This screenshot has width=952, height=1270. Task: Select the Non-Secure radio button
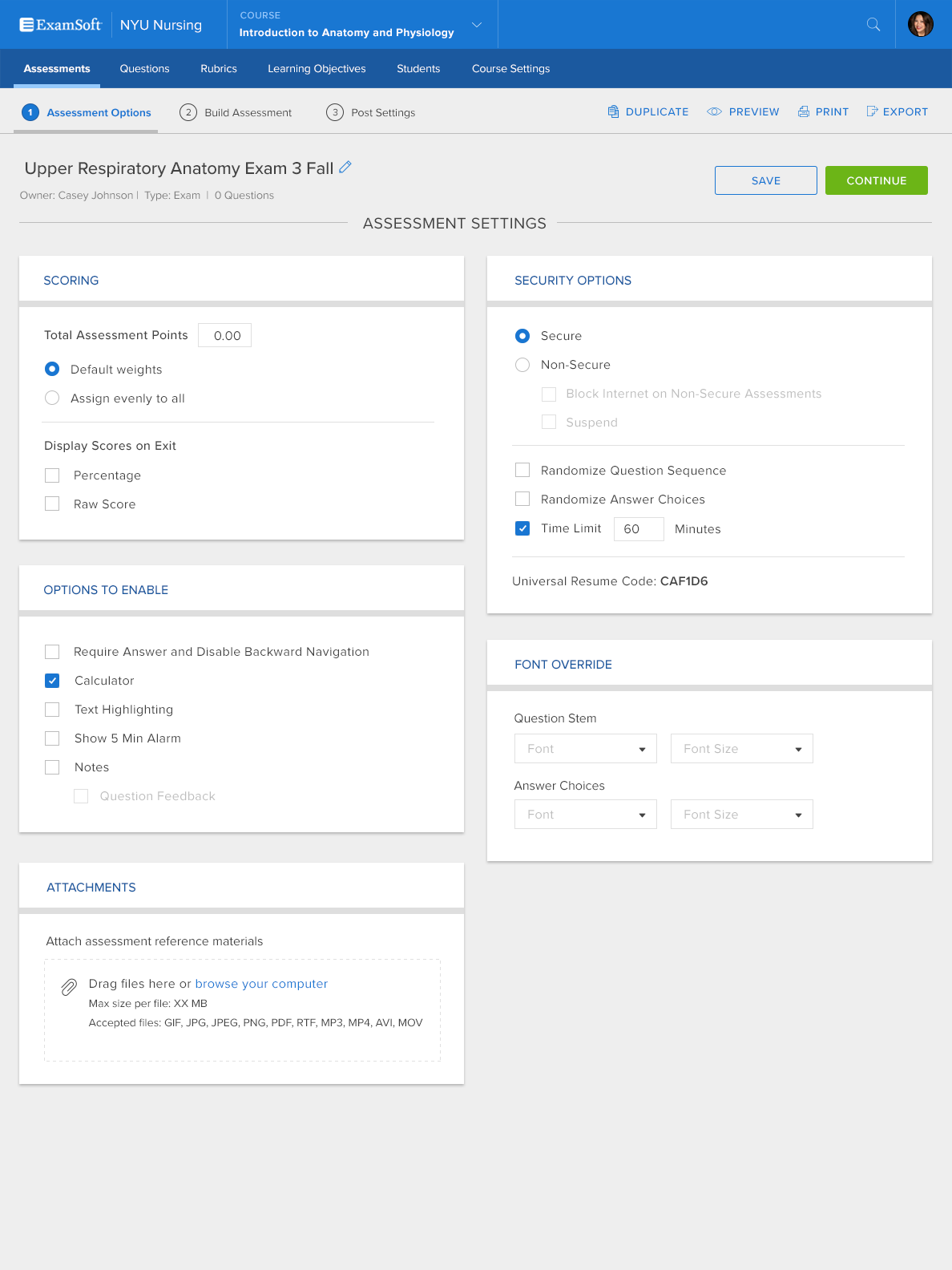[x=522, y=365]
